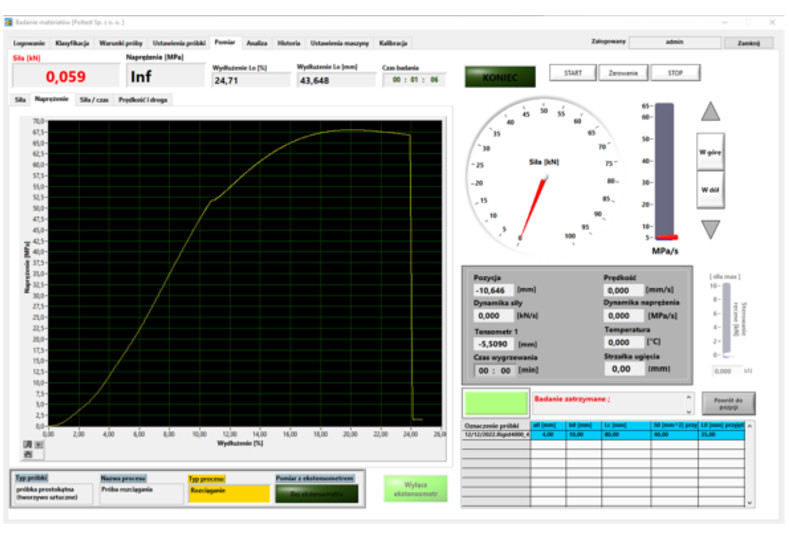
Task: Show the Naprężenie chart tab
Action: pos(51,99)
